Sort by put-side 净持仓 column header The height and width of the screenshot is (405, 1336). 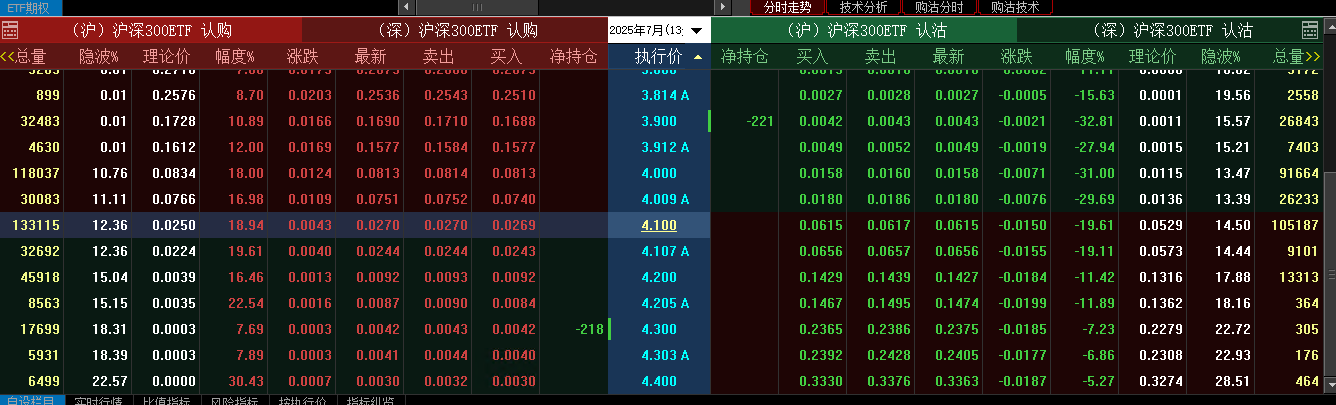pos(745,57)
